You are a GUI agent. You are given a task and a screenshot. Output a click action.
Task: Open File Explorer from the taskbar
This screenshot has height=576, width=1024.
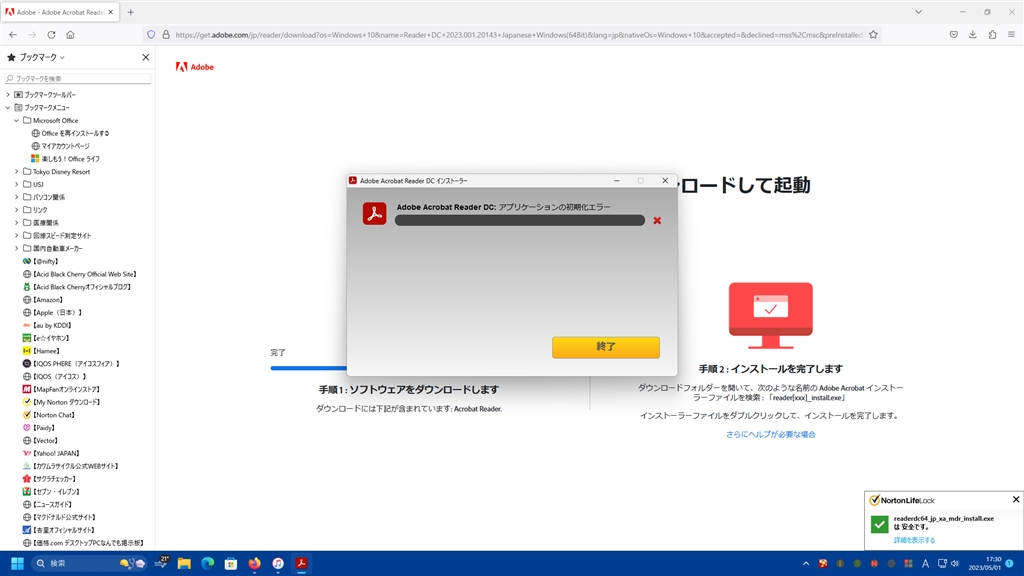(x=184, y=563)
